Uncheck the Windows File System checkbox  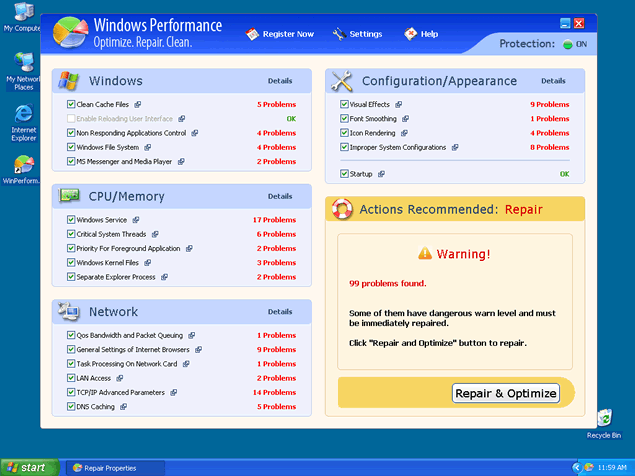[71, 147]
